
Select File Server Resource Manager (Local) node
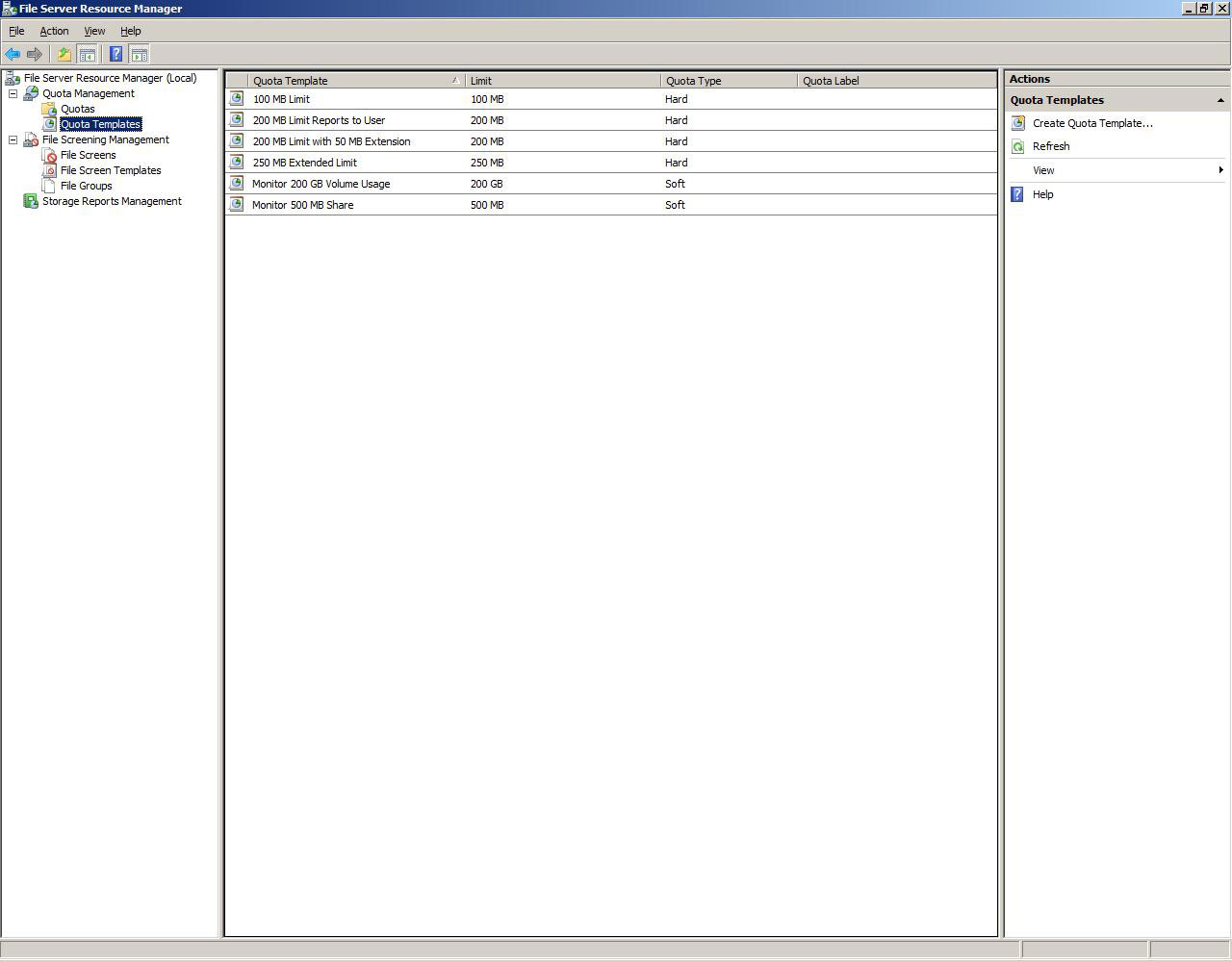110,78
